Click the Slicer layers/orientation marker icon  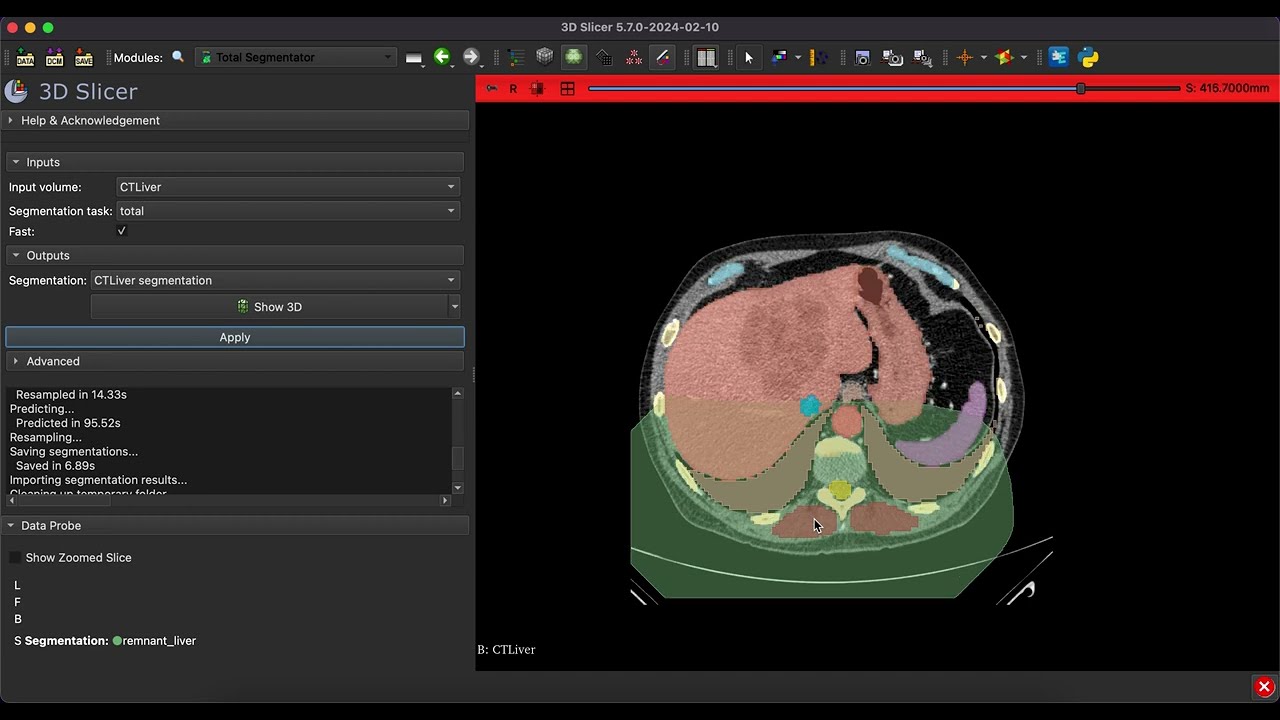1004,58
